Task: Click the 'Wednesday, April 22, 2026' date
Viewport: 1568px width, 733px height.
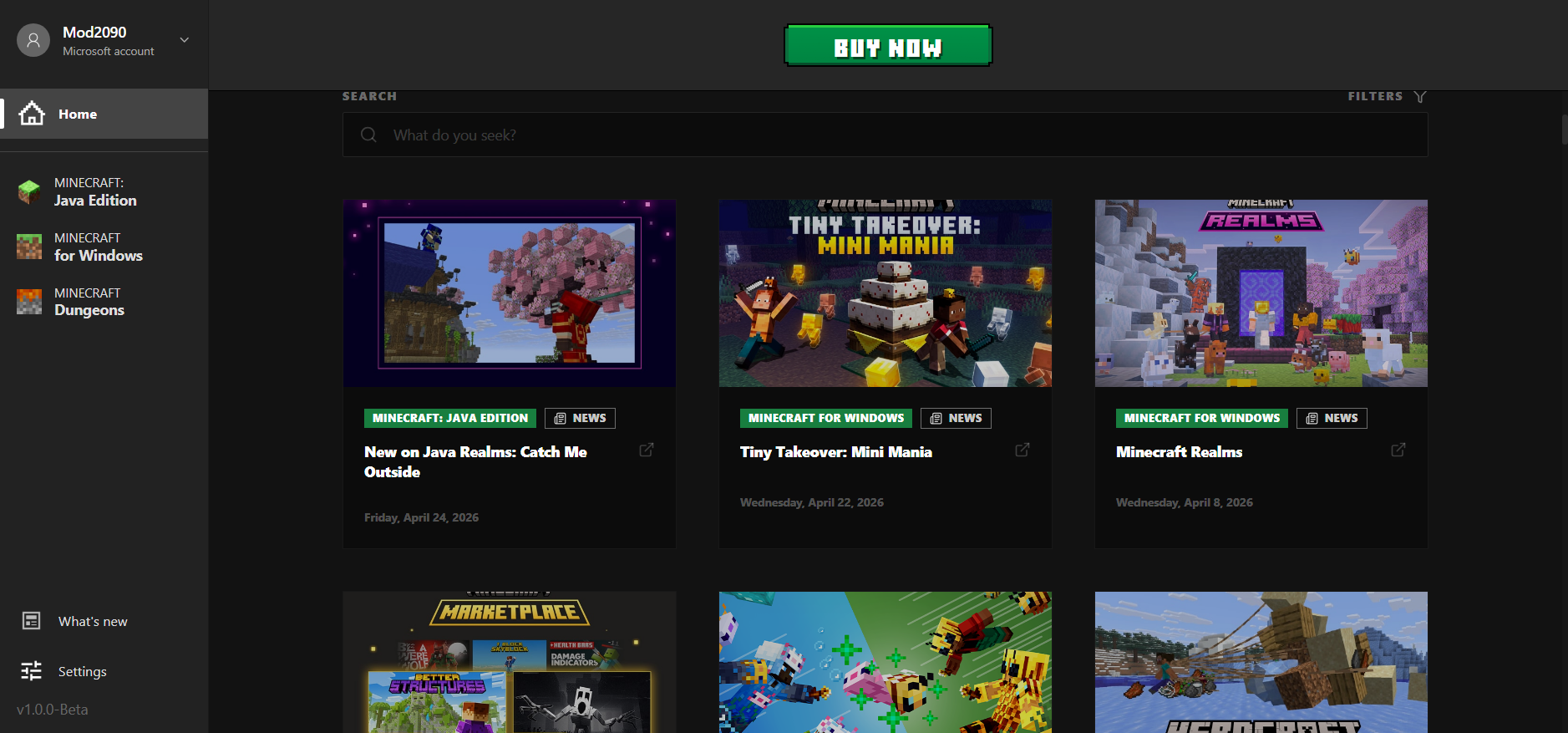Action: [x=812, y=502]
